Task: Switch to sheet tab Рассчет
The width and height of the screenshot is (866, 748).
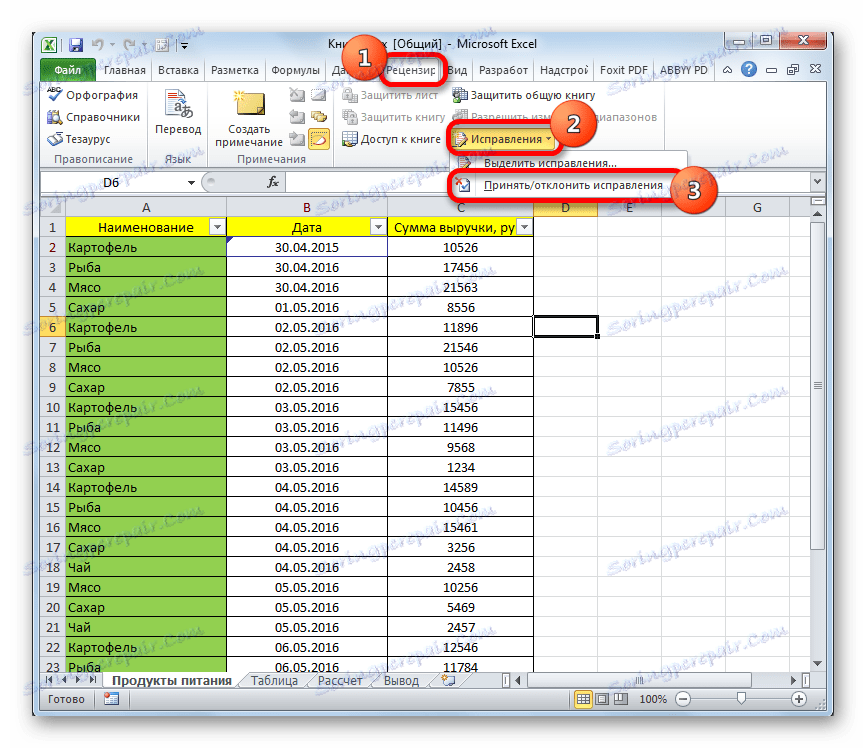Action: (340, 681)
